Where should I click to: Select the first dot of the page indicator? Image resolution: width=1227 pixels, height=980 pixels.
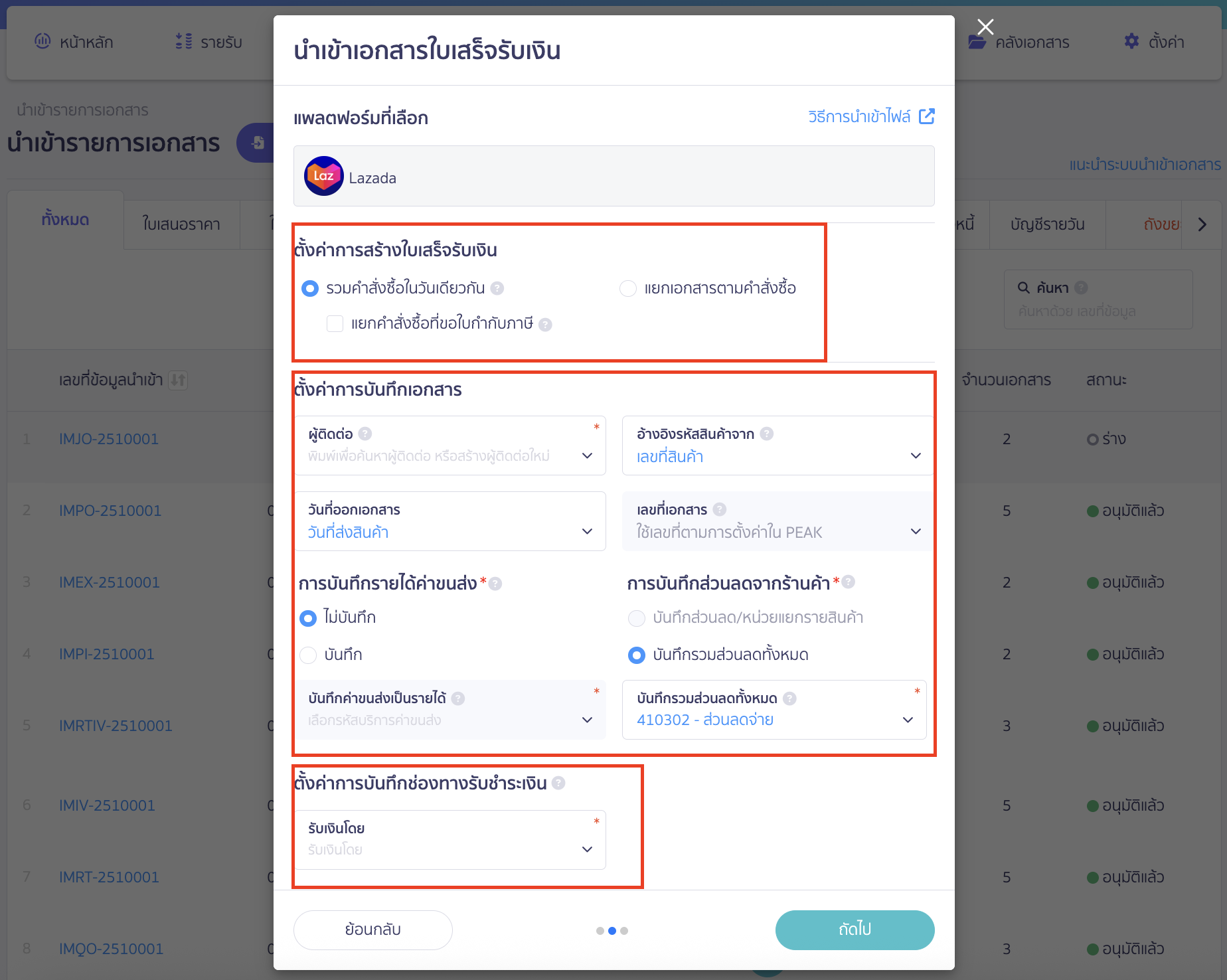coord(600,930)
